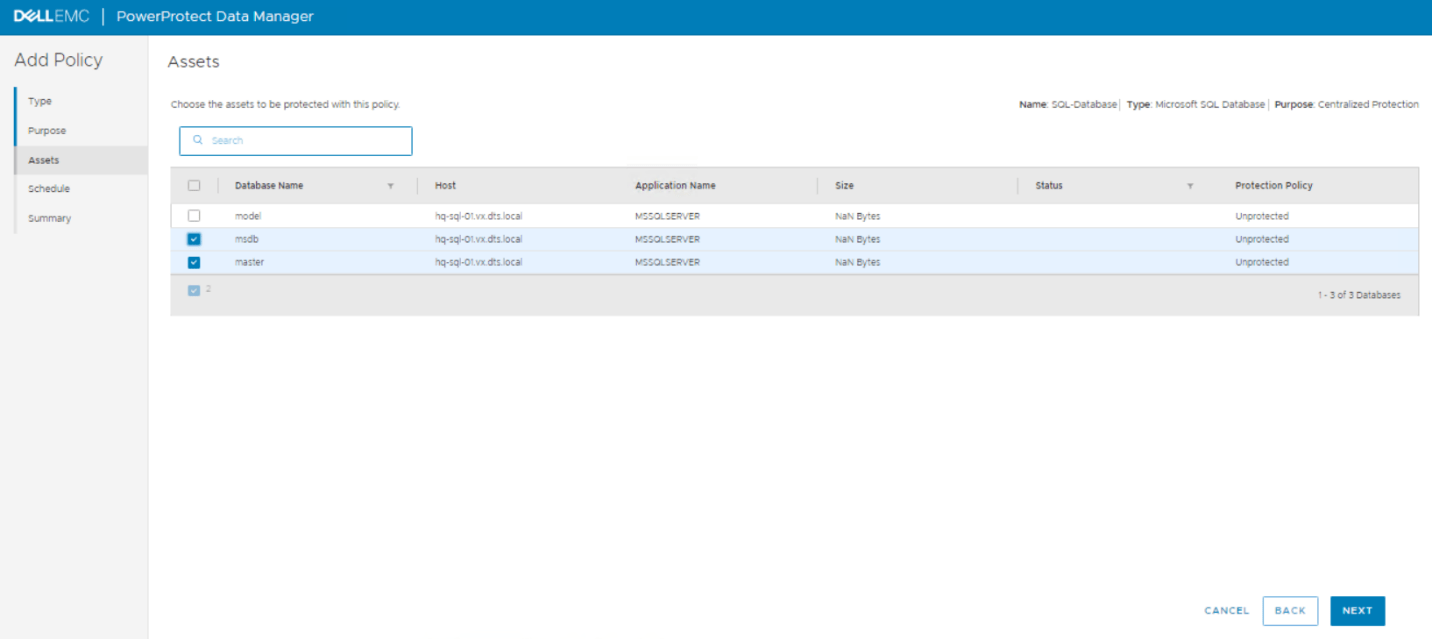The image size is (1432, 639).
Task: Check the model database checkbox
Action: 194,216
